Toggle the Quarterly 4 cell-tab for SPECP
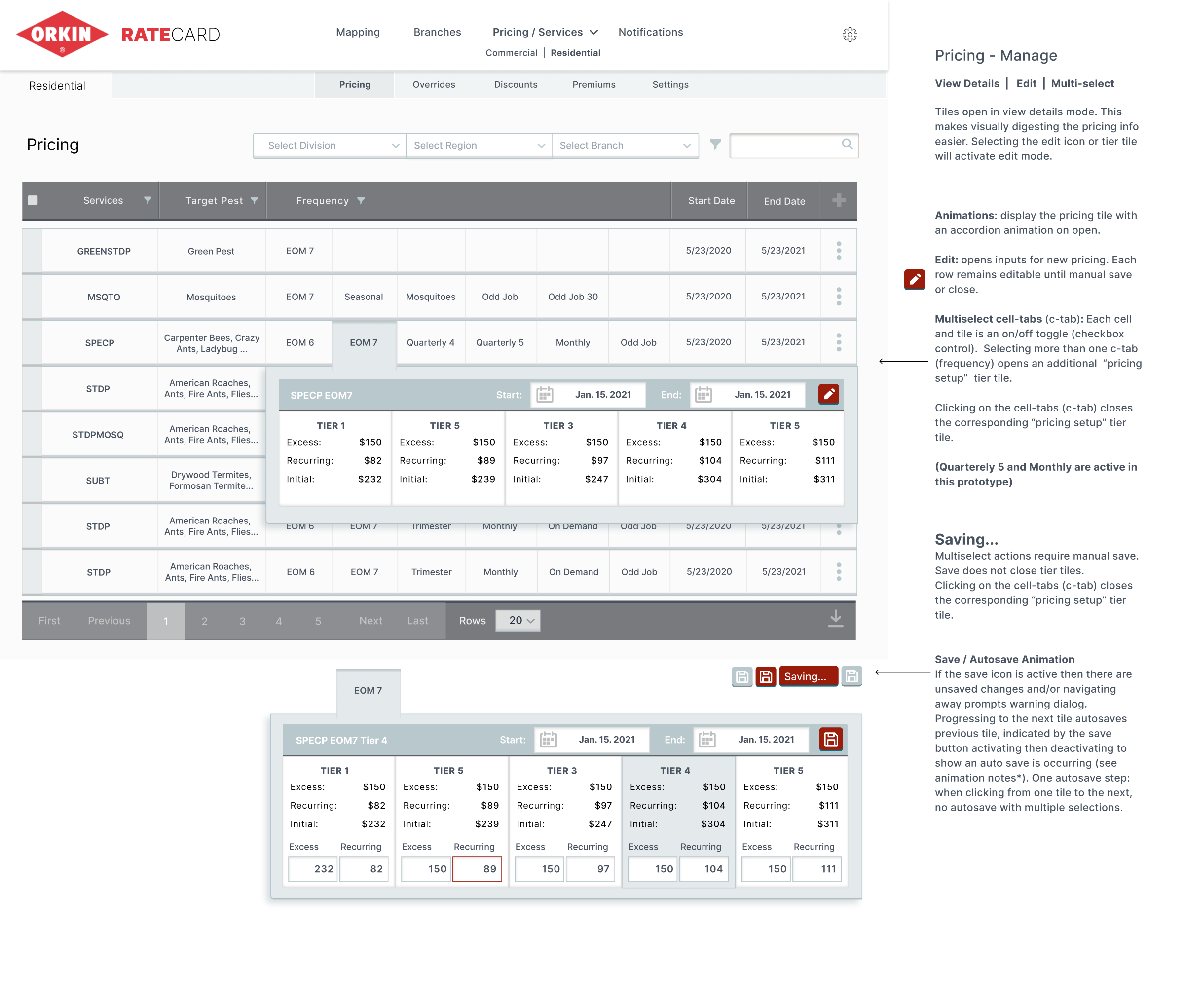Image resolution: width=1184 pixels, height=1008 pixels. click(430, 343)
